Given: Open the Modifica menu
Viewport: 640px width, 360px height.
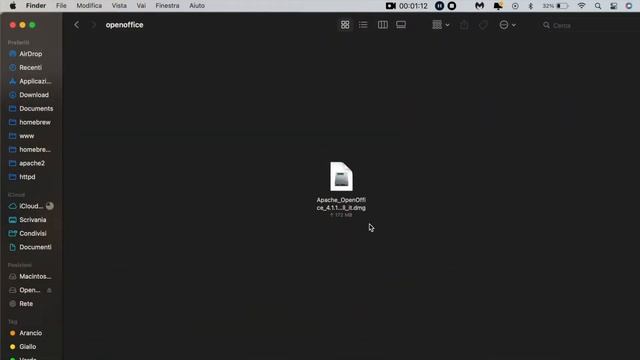Looking at the screenshot, I should click(89, 6).
